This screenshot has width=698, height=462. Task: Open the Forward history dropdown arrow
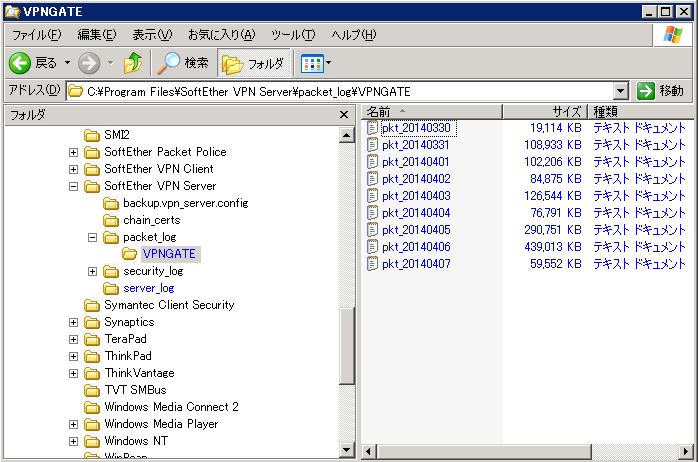point(110,63)
